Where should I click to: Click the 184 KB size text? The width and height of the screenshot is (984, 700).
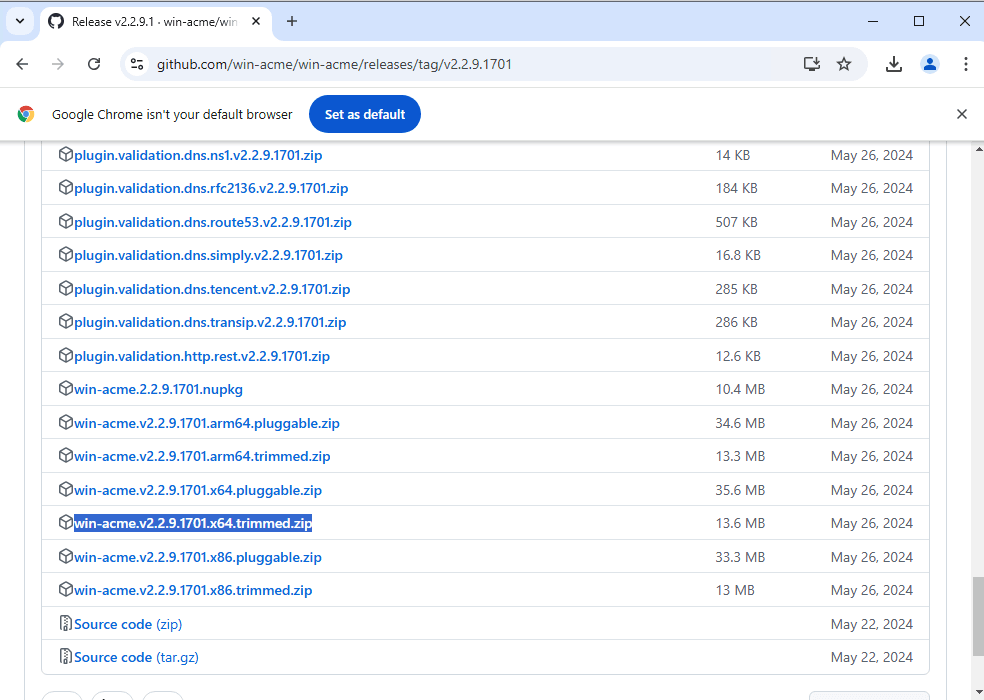pyautogui.click(x=736, y=188)
